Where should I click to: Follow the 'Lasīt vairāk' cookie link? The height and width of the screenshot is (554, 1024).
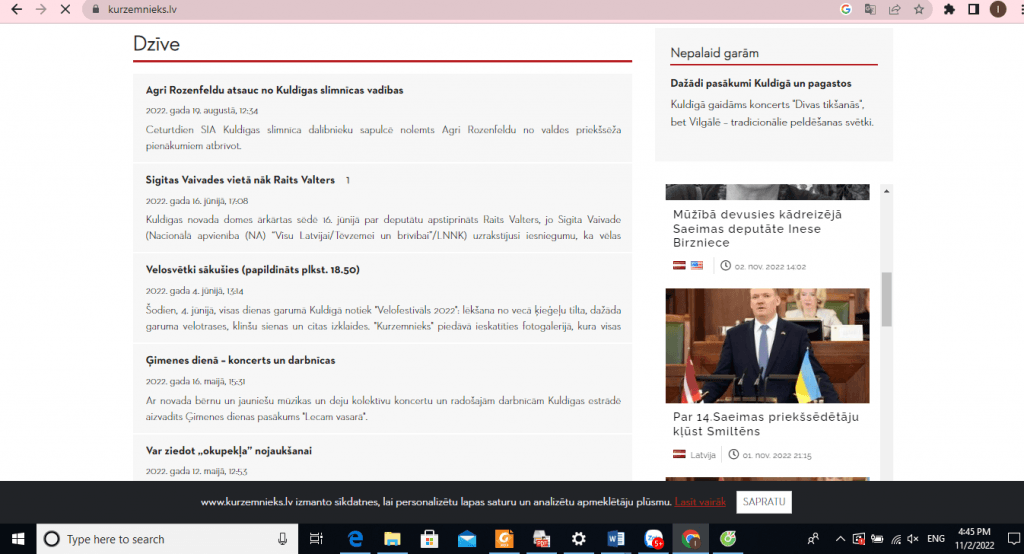(x=700, y=502)
